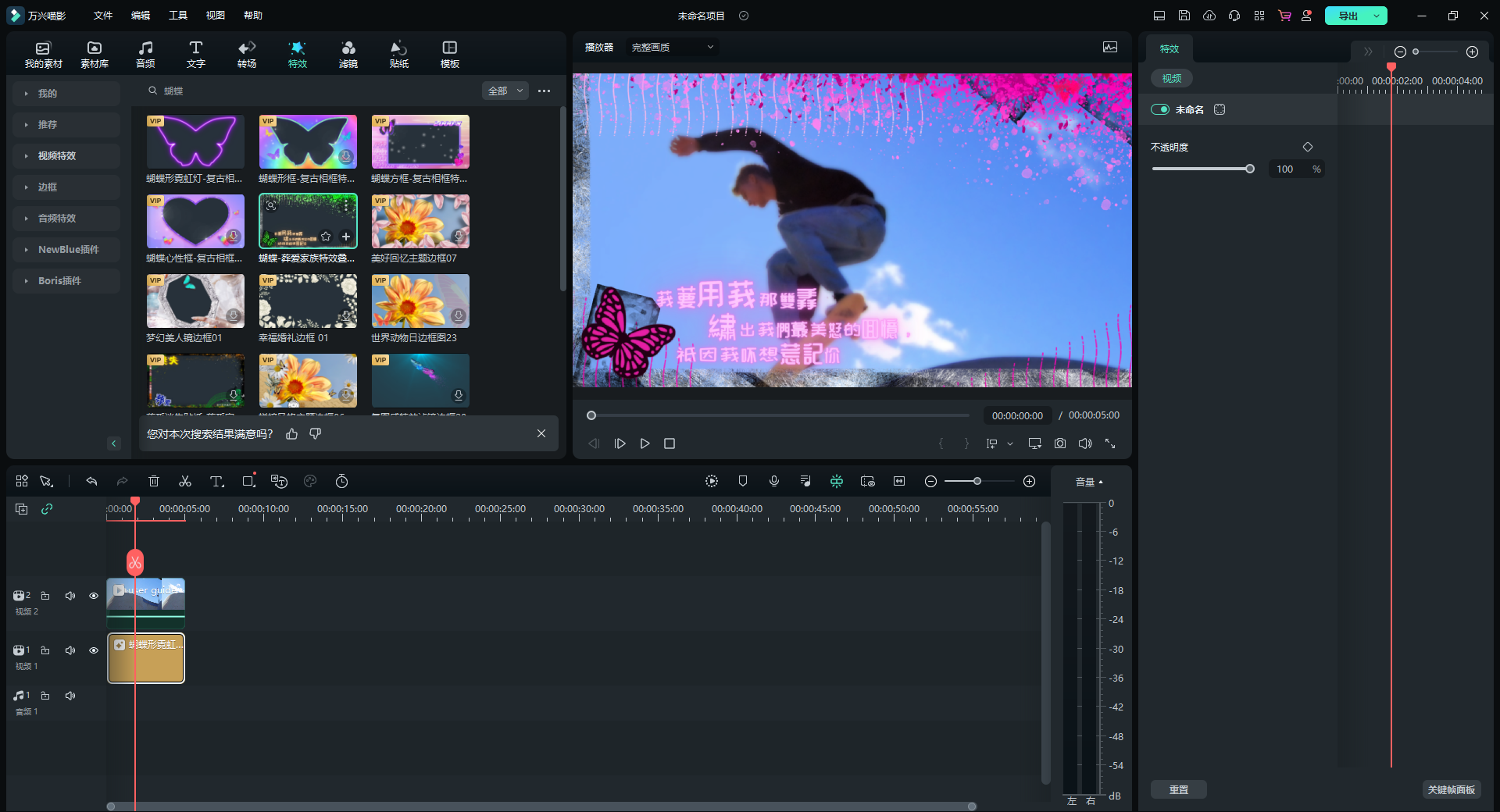Expand the 推荐 category
Image resolution: width=1500 pixels, height=812 pixels.
(66, 125)
